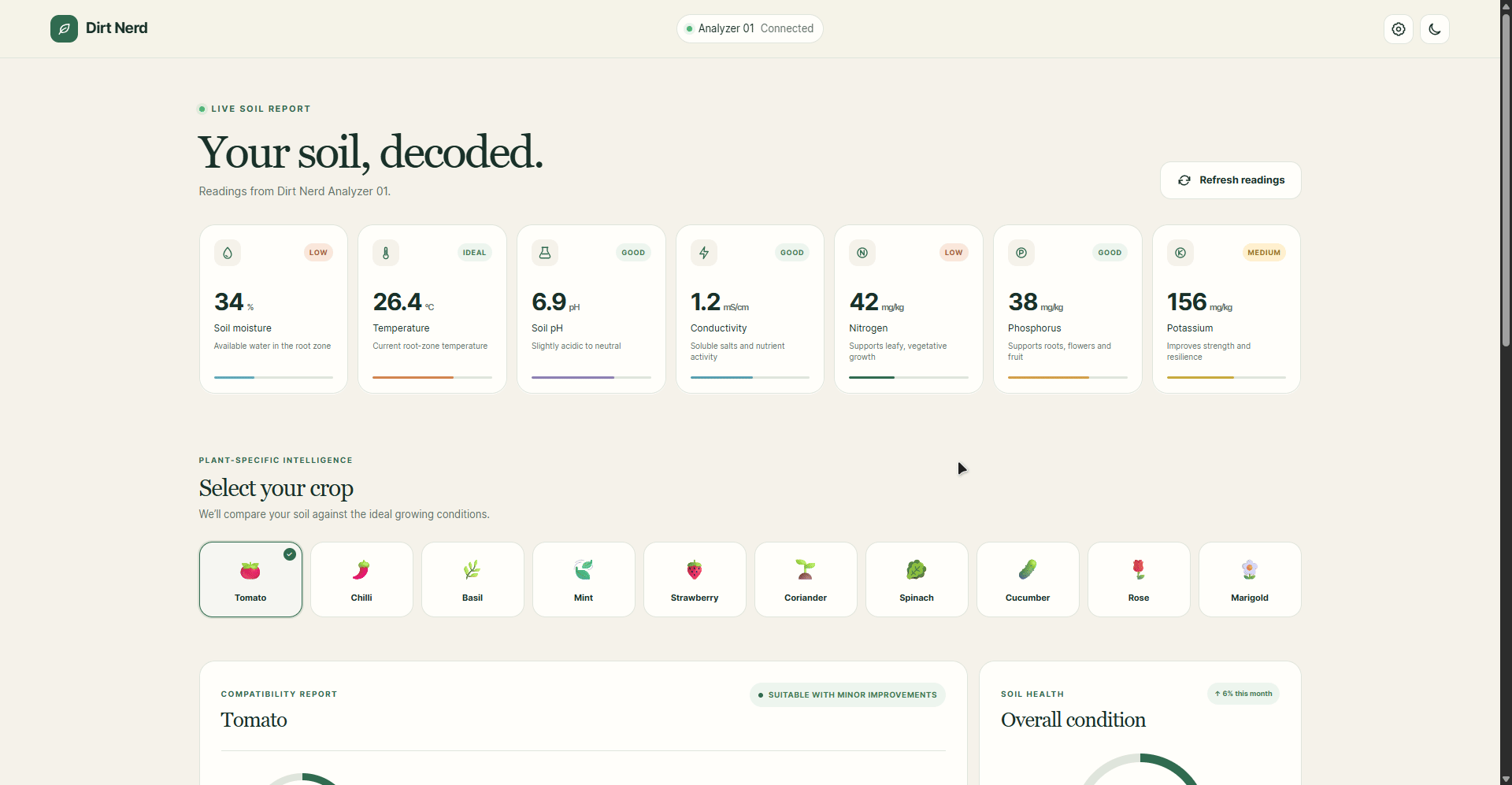
Task: Select the Basil crop card
Action: [472, 579]
